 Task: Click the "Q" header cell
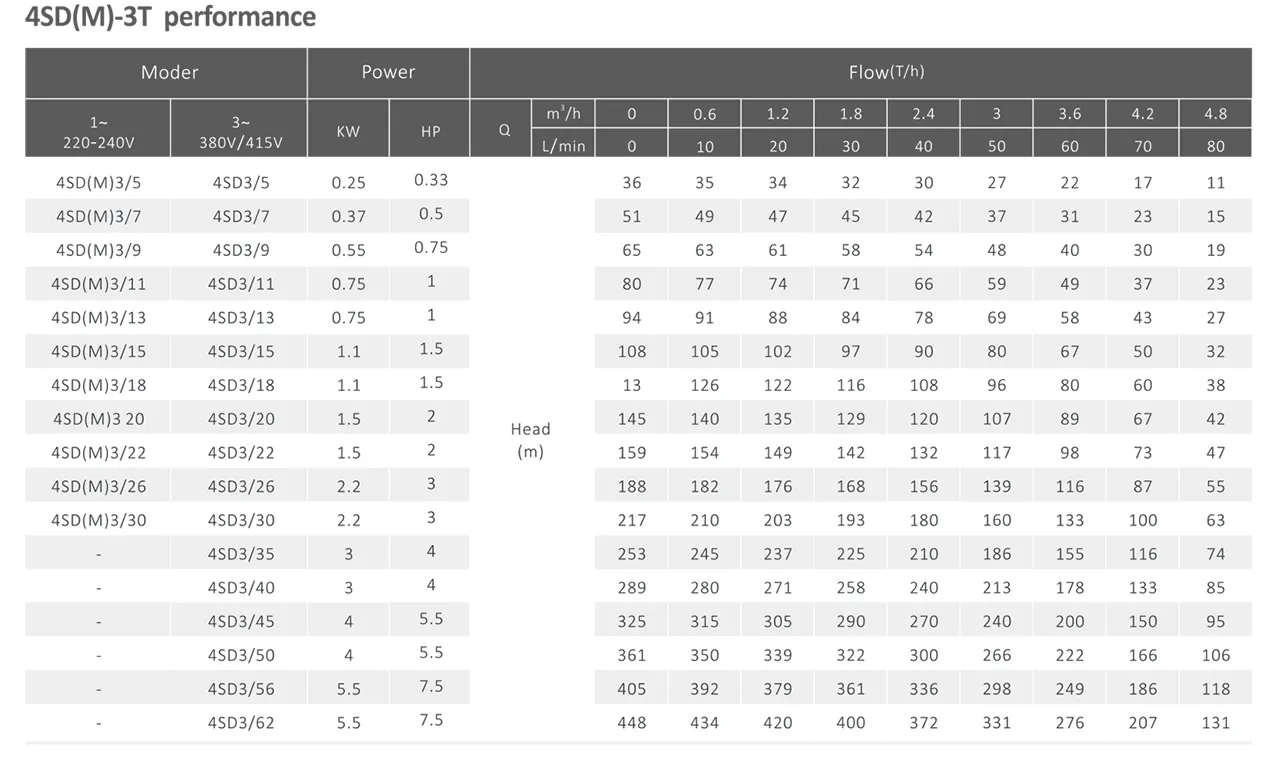coord(504,129)
